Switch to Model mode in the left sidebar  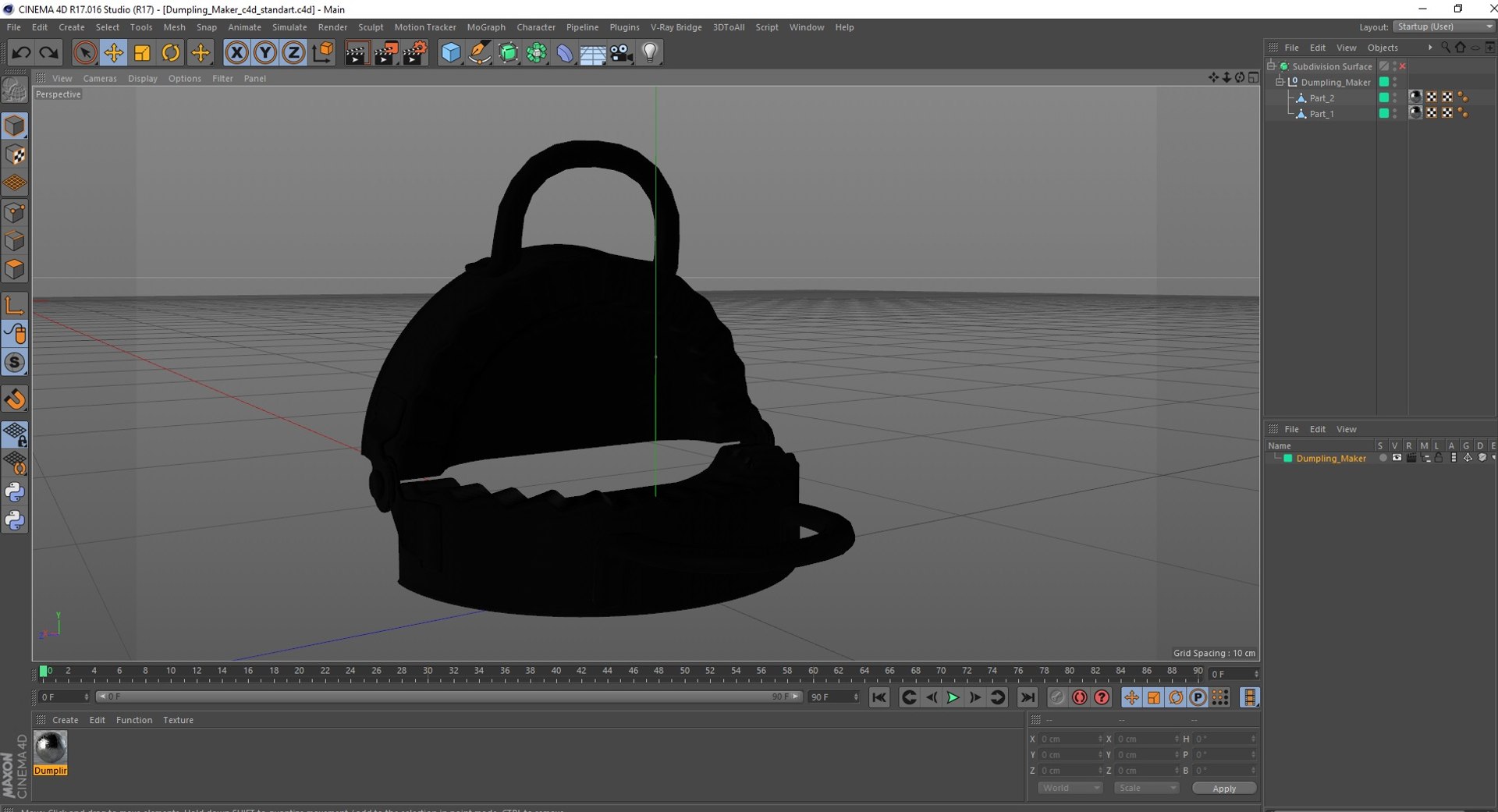click(15, 126)
